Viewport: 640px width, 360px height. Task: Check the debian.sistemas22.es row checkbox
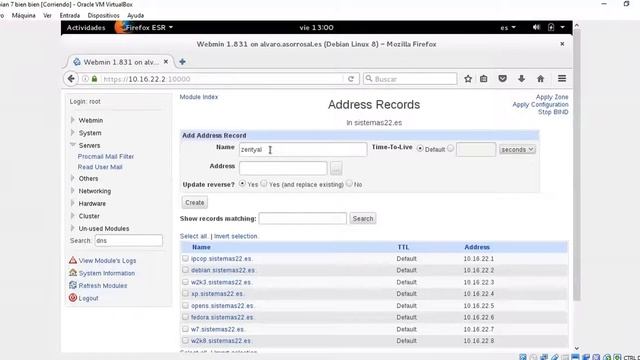pyautogui.click(x=185, y=270)
